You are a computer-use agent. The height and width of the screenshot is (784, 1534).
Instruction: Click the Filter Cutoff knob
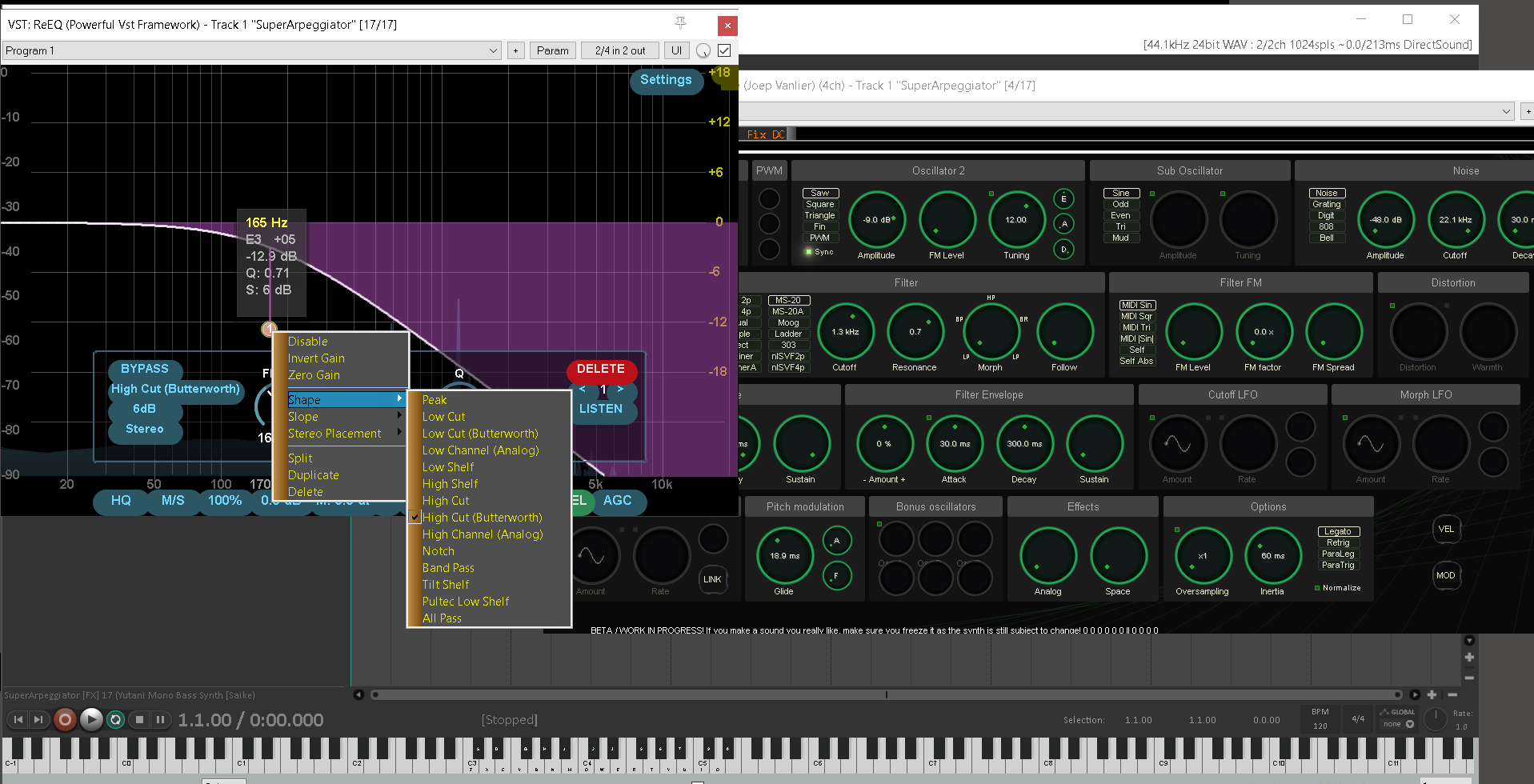click(x=845, y=332)
